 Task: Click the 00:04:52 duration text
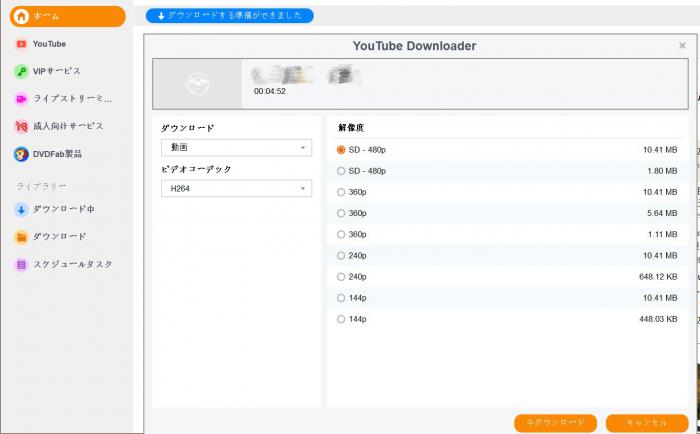(x=270, y=91)
